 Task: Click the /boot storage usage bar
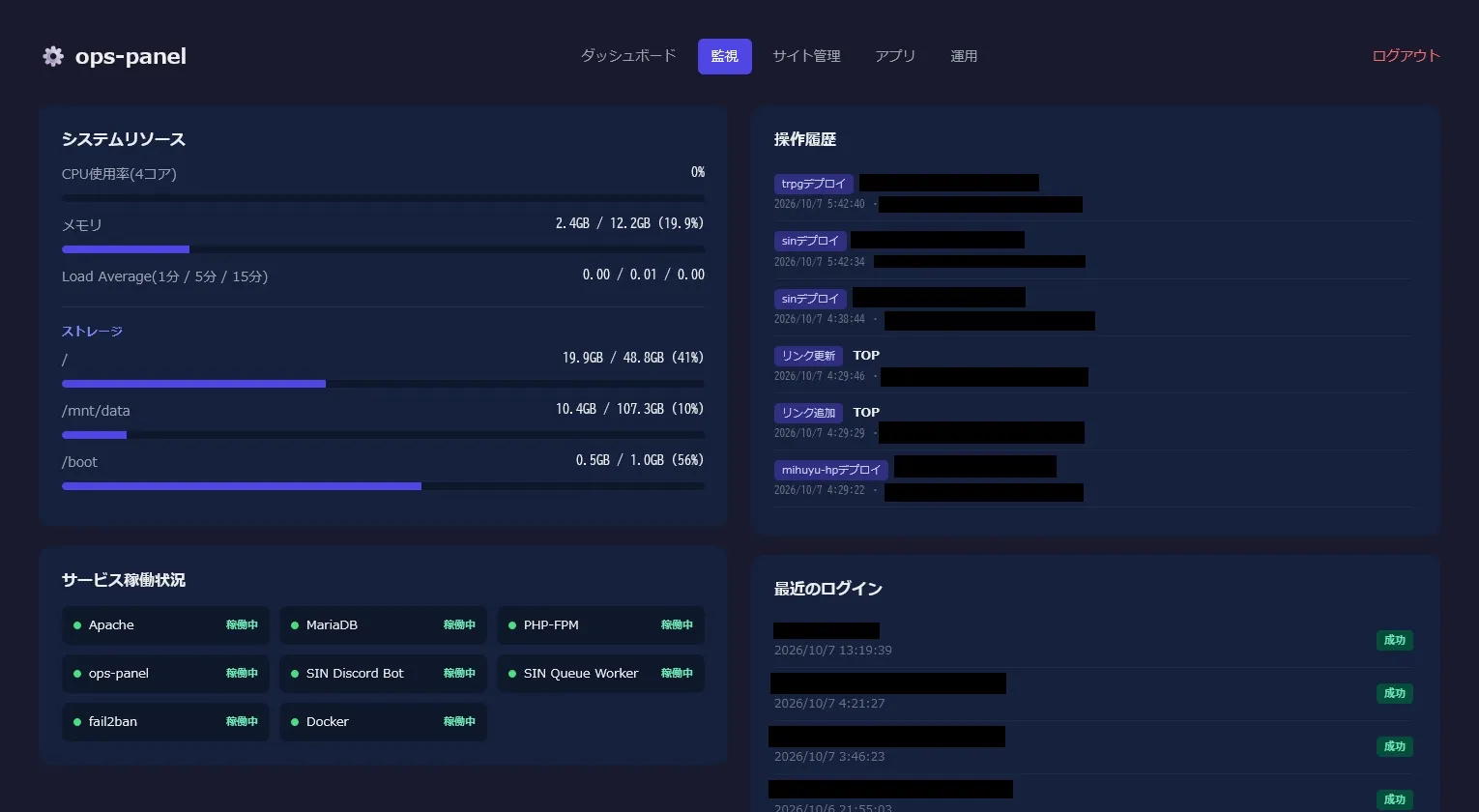[383, 486]
